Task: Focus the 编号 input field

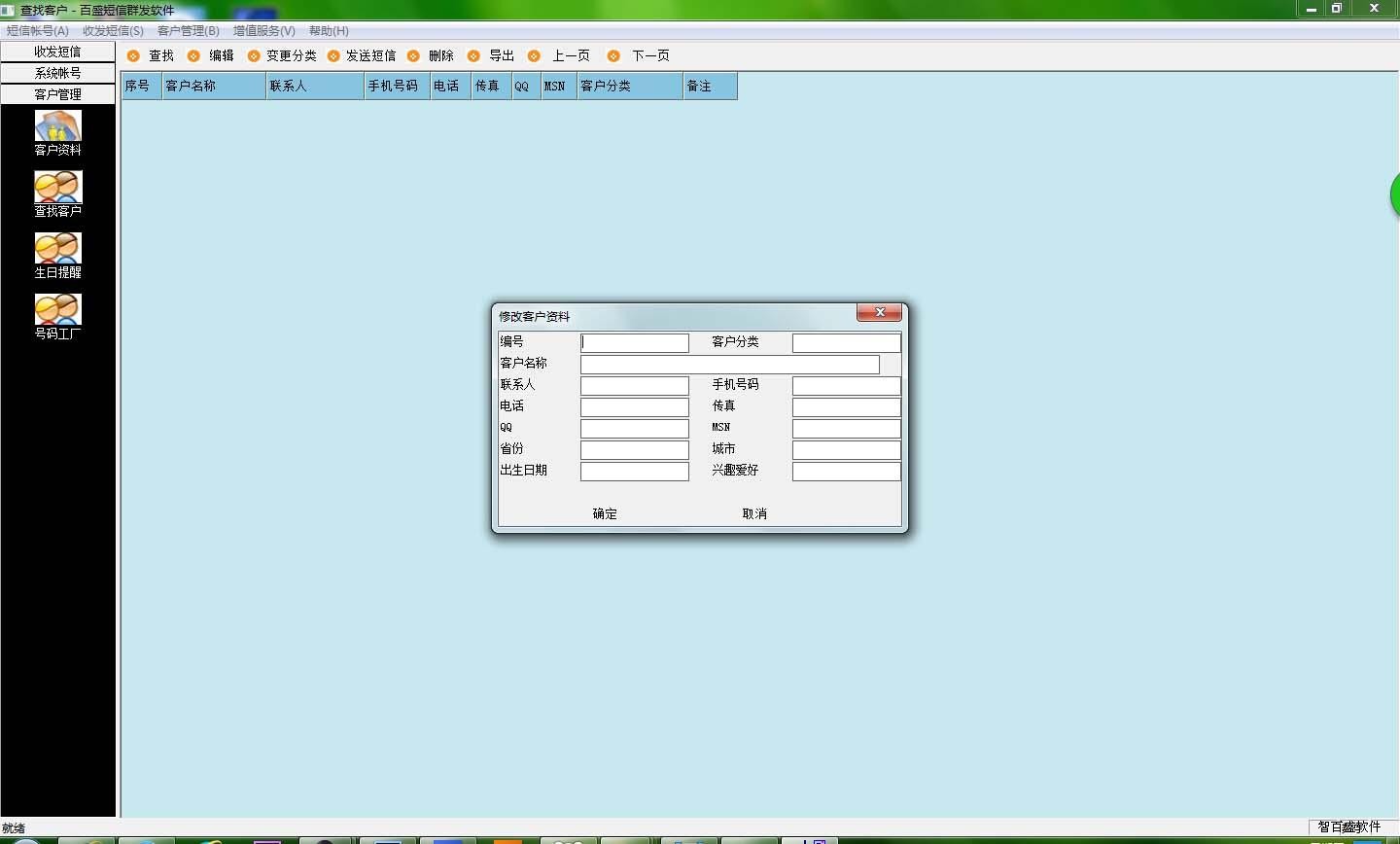Action: [635, 342]
